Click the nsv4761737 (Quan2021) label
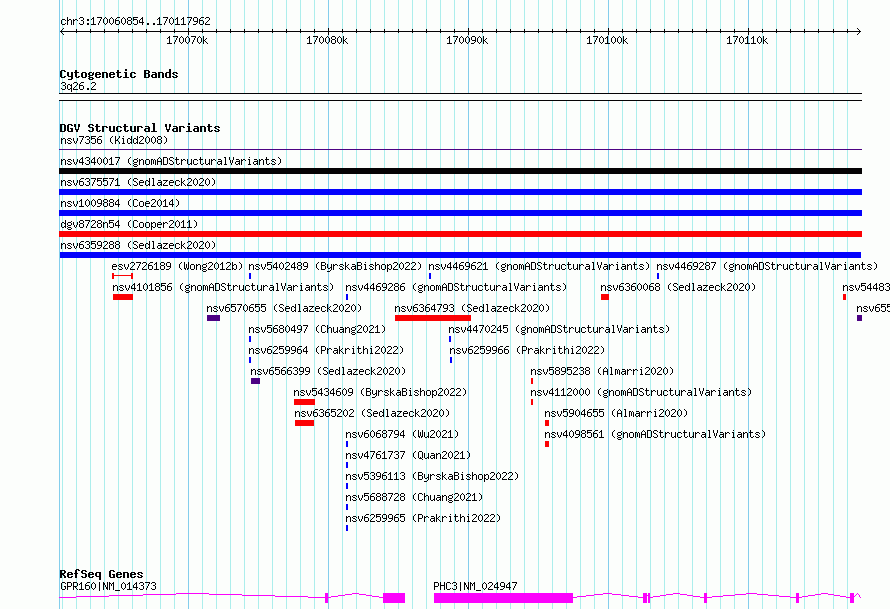Viewport: 890px width, 609px height. tap(409, 455)
